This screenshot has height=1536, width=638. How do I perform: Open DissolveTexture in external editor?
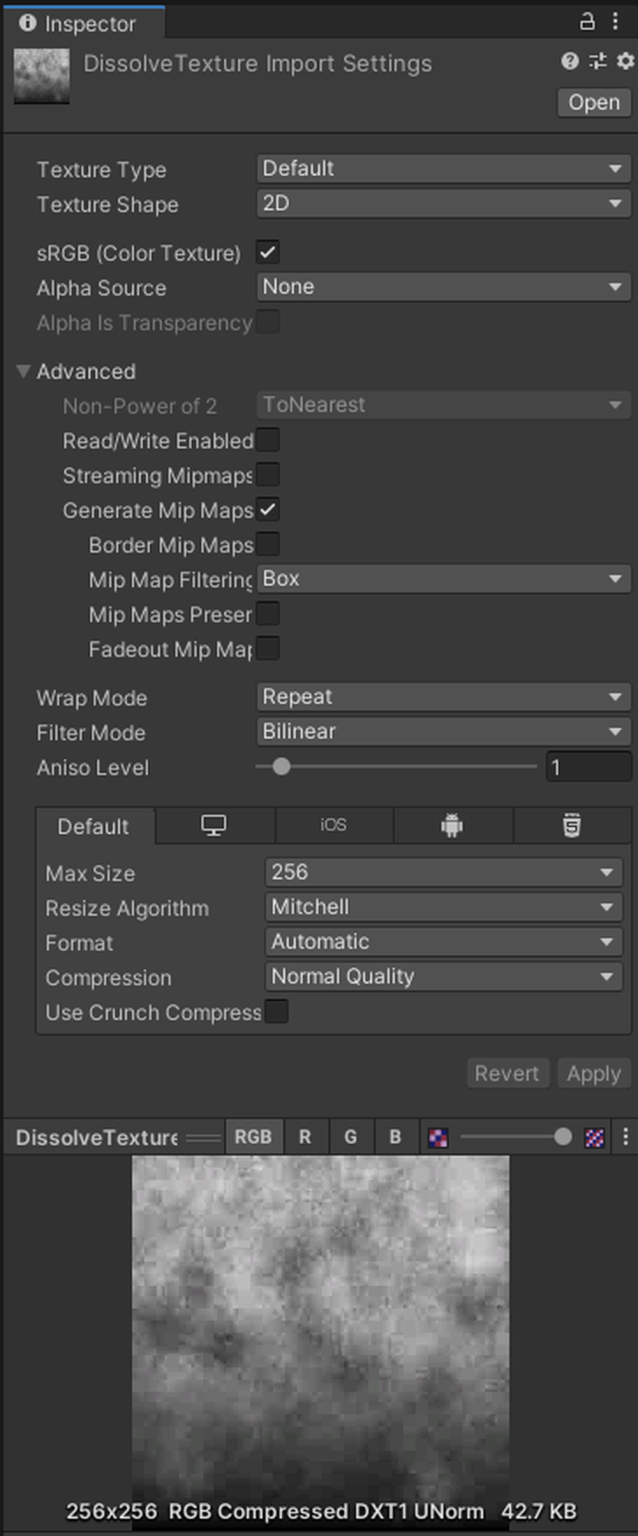coord(593,102)
